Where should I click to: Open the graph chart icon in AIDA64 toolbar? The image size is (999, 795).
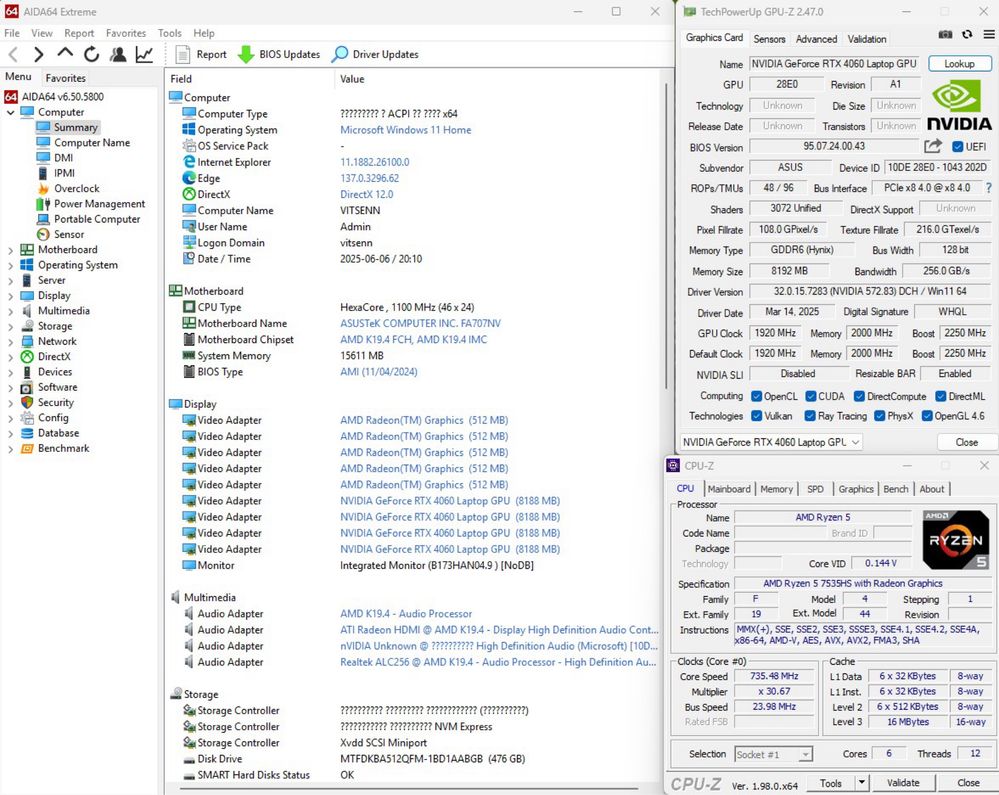click(144, 55)
